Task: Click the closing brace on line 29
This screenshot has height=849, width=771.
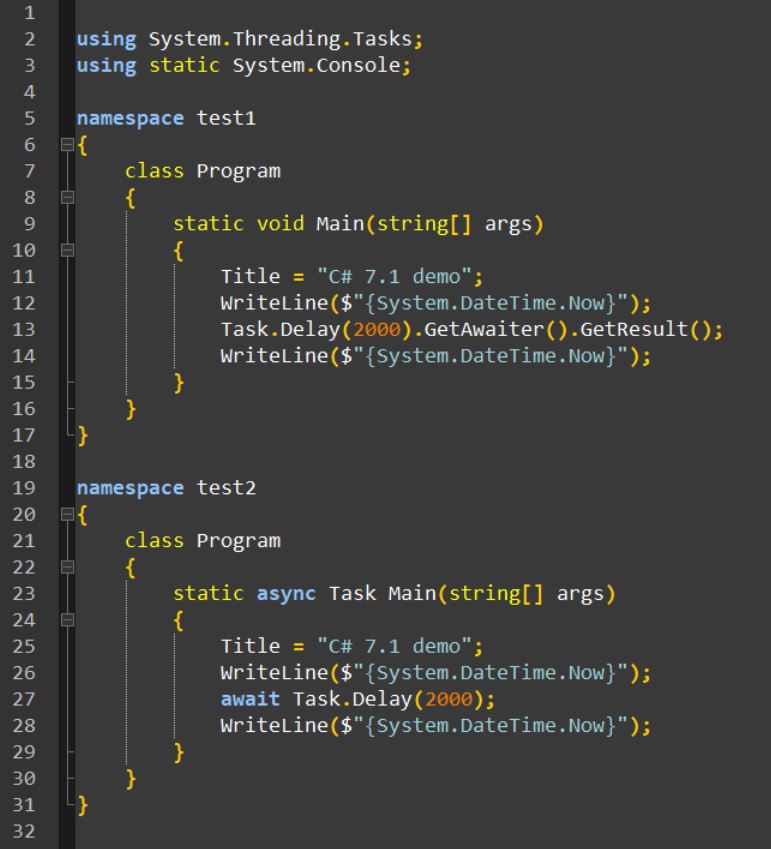Action: (179, 753)
